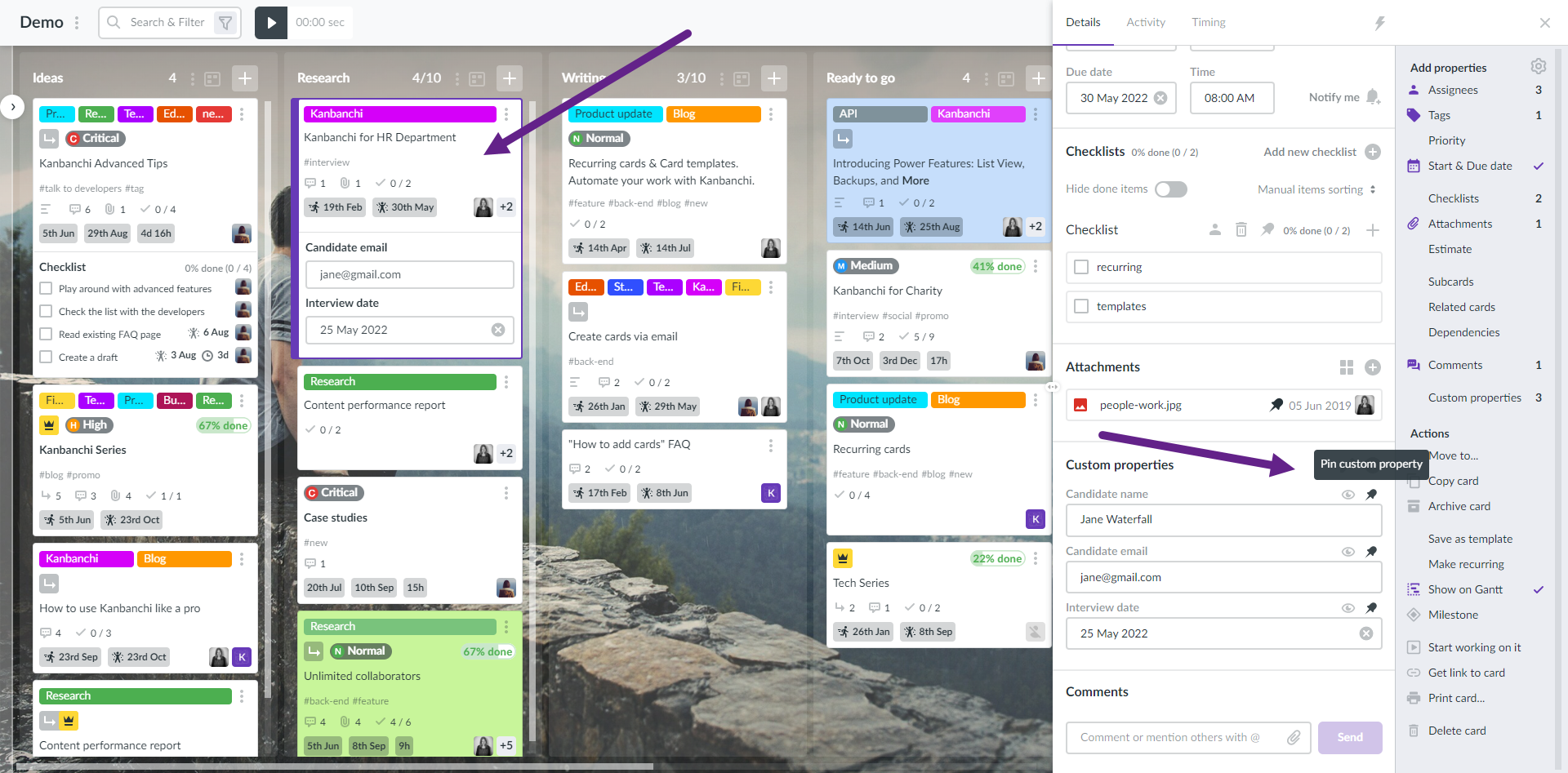
Task: Tick the "recurring" checklist item
Action: tap(1081, 267)
